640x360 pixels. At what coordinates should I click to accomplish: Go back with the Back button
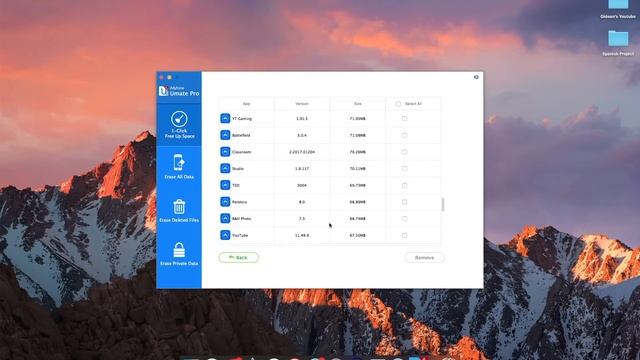(238, 258)
